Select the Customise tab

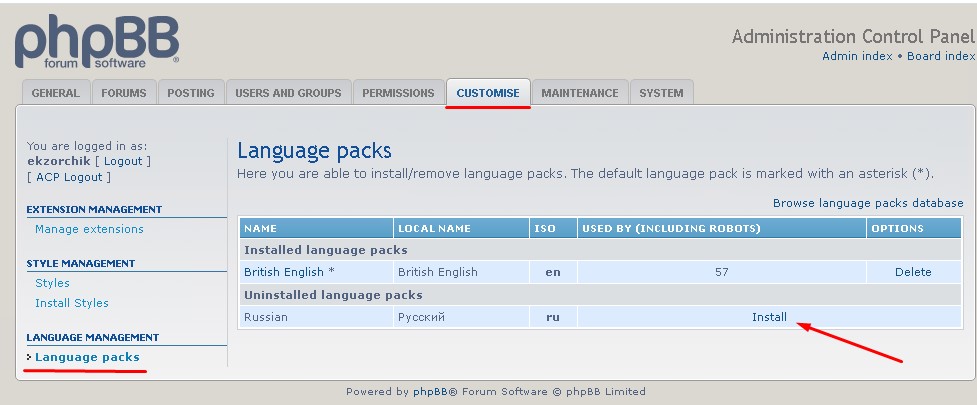pos(488,93)
